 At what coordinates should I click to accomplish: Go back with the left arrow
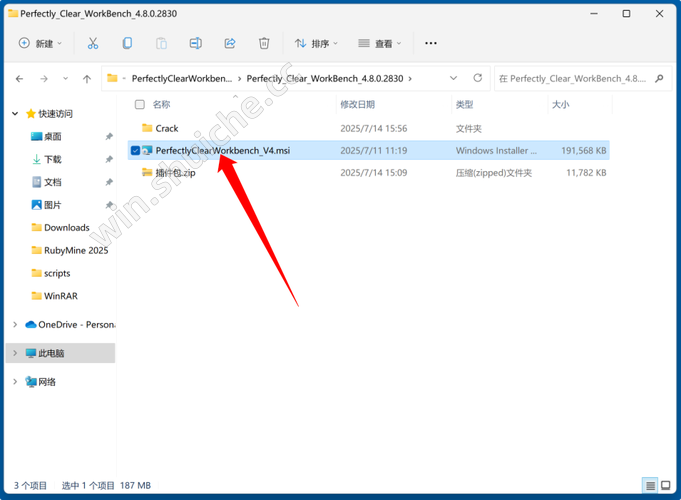point(19,79)
